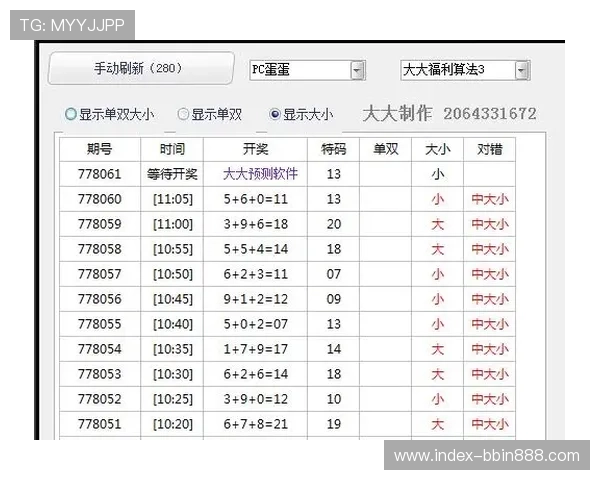Viewport: 600px width, 480px height.
Task: Click the 大大福利算法3 combo box field
Action: click(465, 70)
